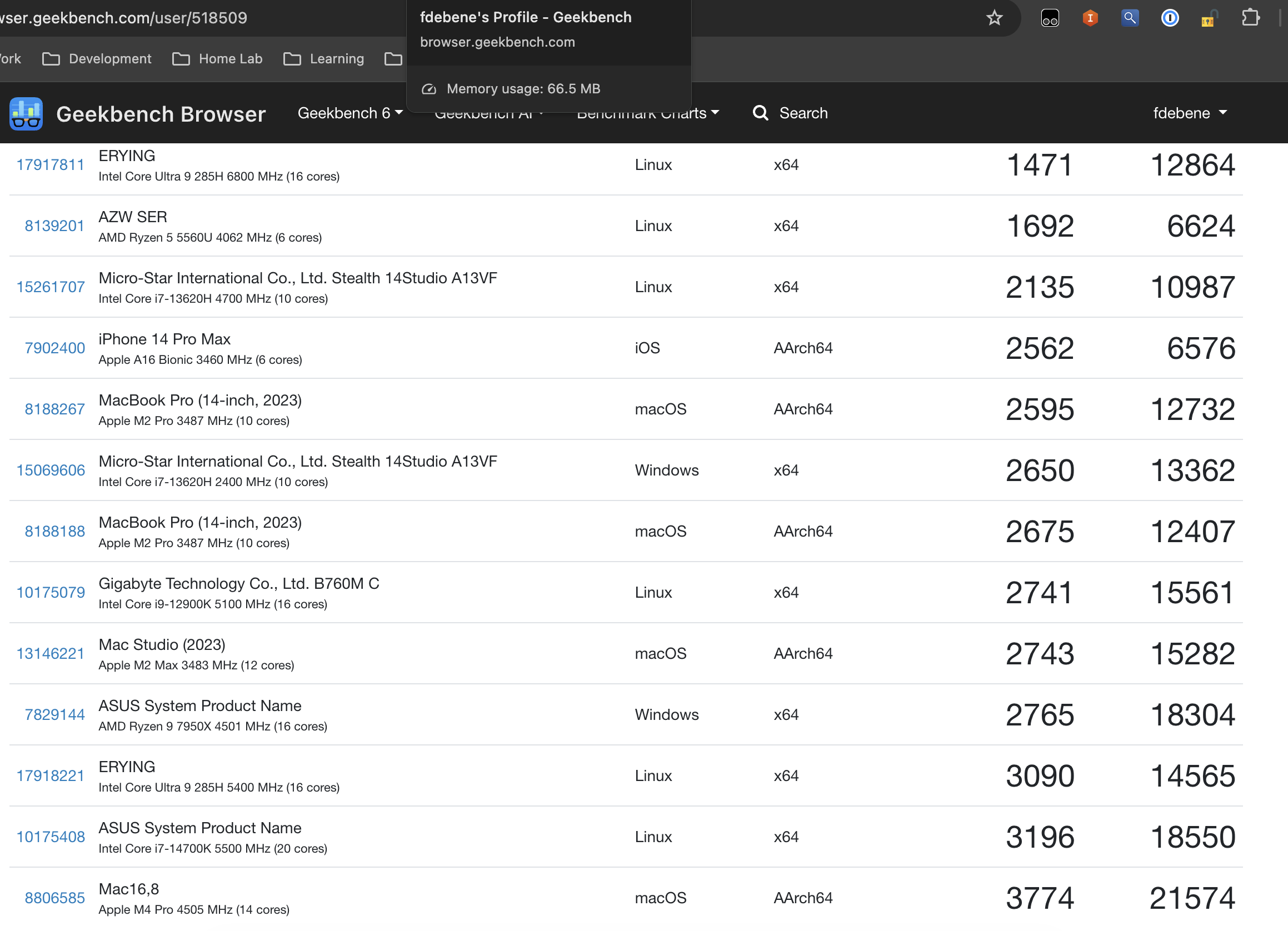Click multi-core score 18304

tap(1192, 715)
